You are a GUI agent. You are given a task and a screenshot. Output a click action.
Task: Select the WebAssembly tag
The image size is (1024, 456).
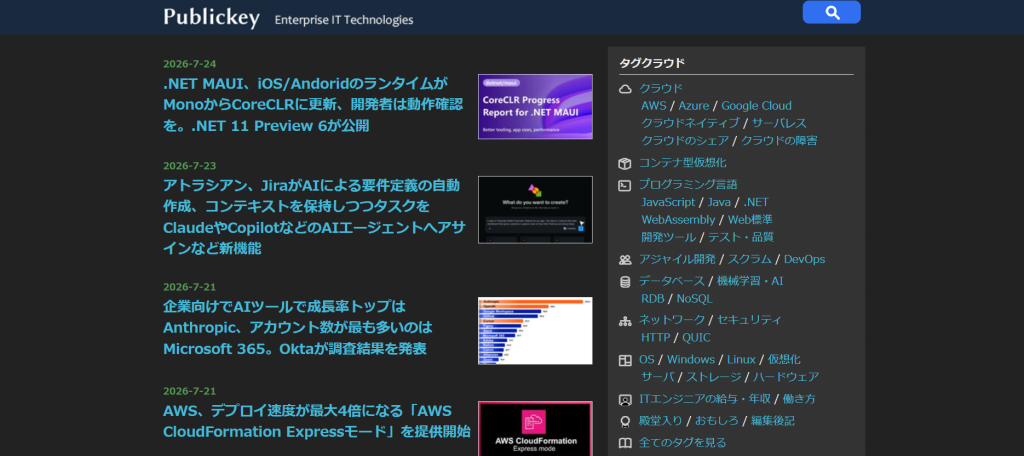click(x=679, y=220)
